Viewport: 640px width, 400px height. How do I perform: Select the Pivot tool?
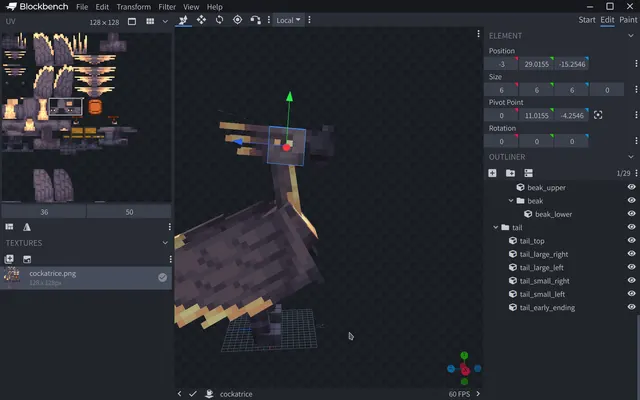click(x=238, y=20)
